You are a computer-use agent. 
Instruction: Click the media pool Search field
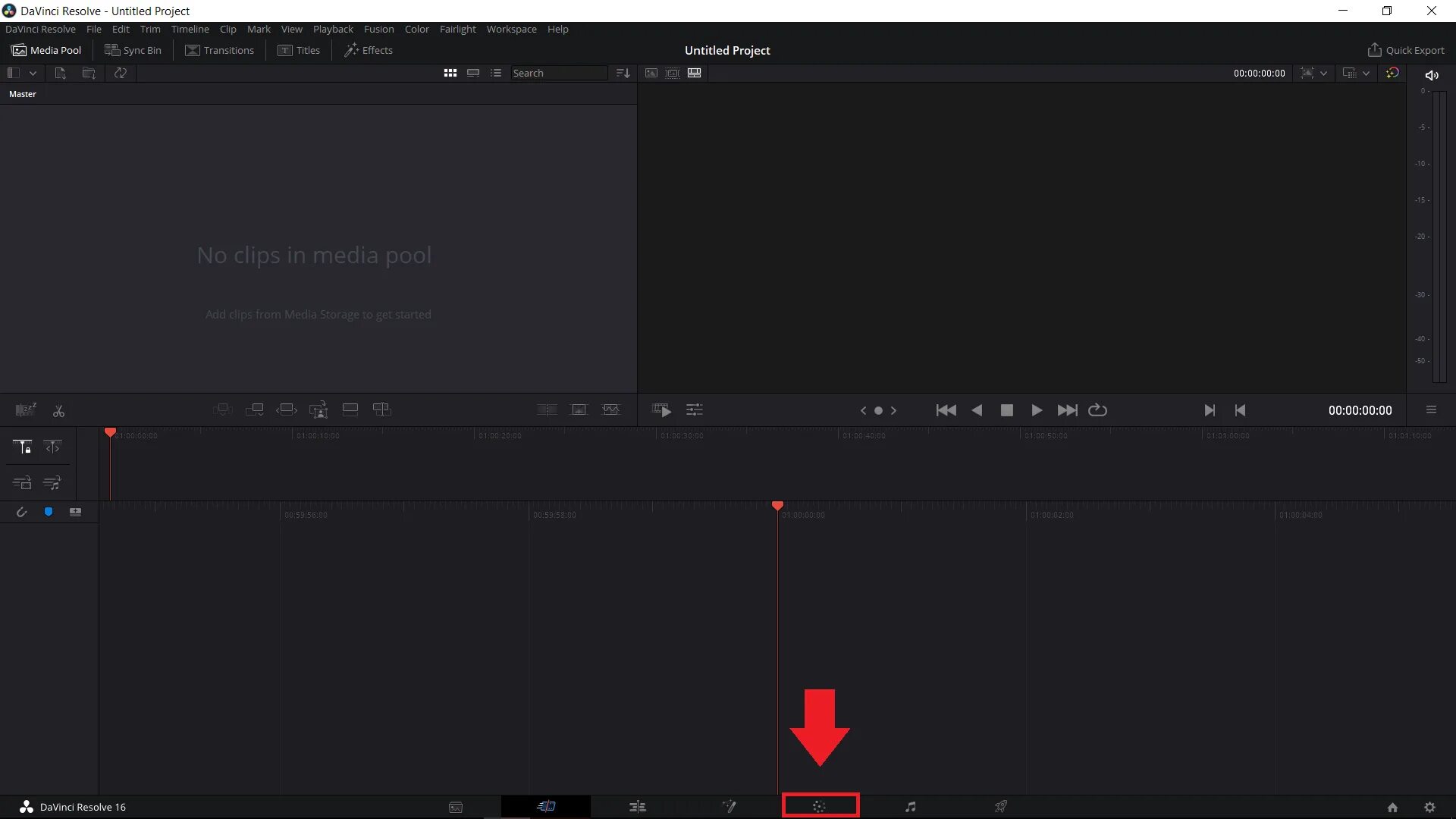[x=557, y=74]
